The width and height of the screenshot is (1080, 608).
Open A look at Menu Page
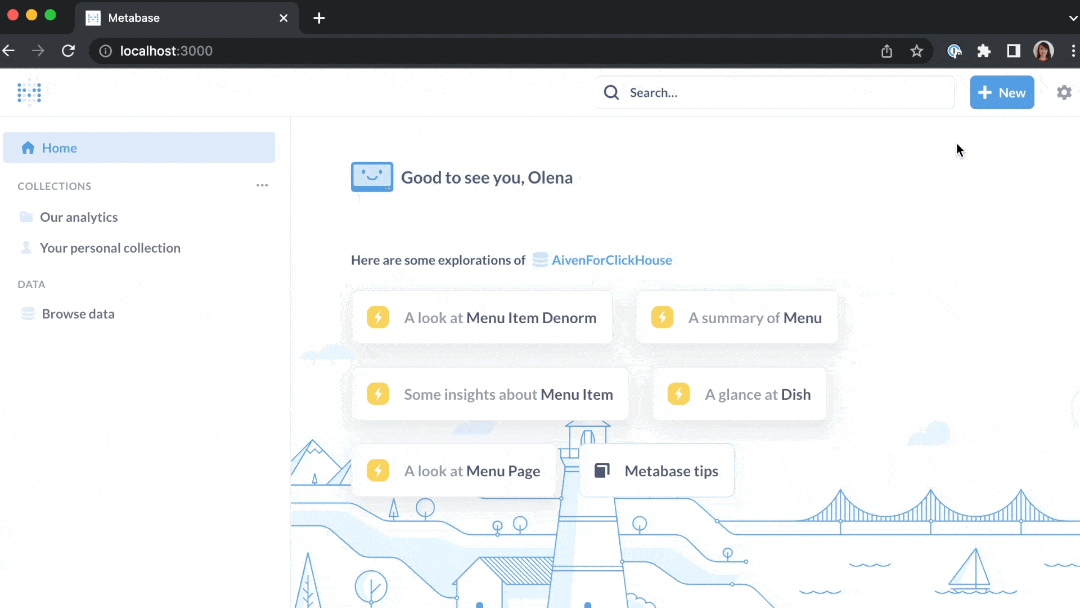coord(453,471)
